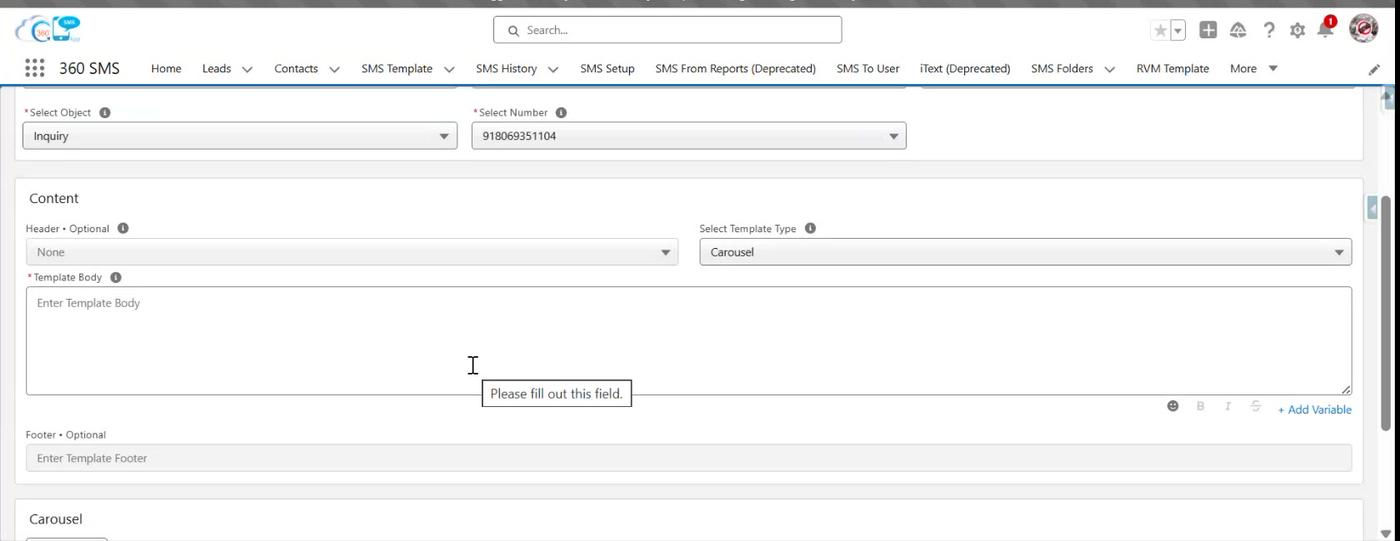Screen dimensions: 1400x541
Task: Open the RVM Template tab
Action: click(1172, 69)
